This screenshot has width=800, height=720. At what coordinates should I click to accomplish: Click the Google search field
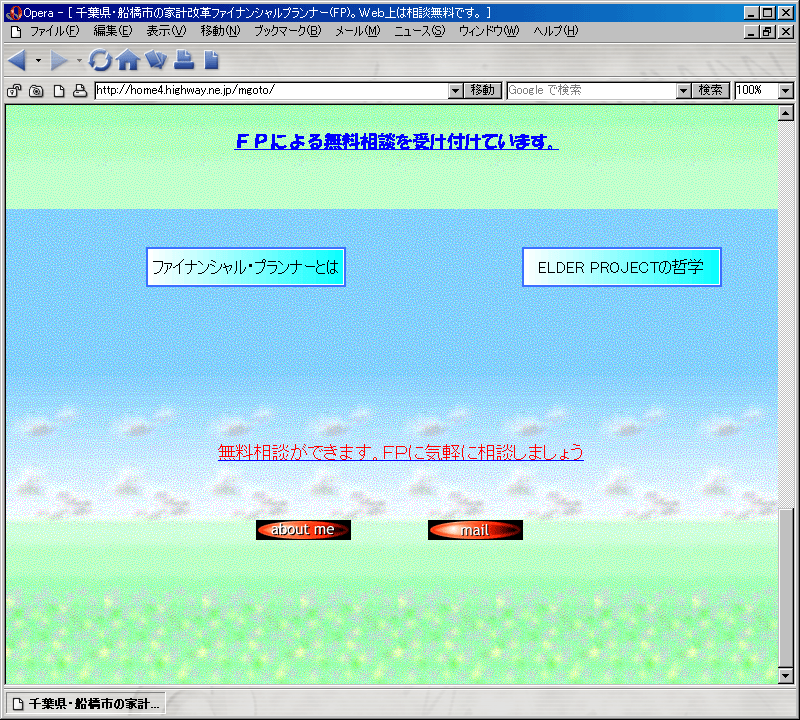pos(592,90)
